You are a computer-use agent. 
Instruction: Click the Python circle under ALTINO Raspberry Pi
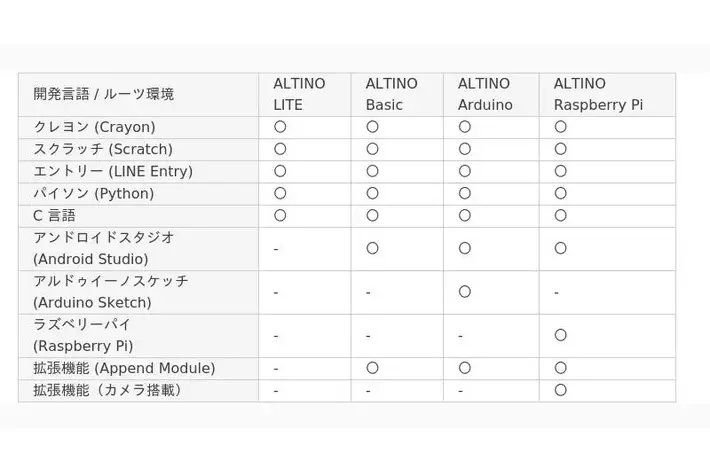pyautogui.click(x=561, y=193)
